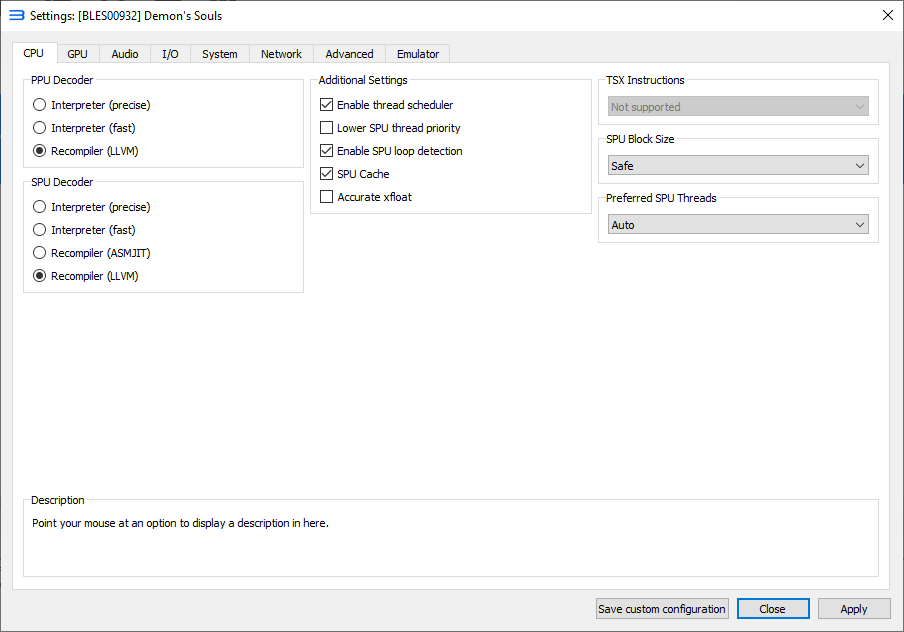
Task: Uncheck the SPU Cache option
Action: pos(327,174)
